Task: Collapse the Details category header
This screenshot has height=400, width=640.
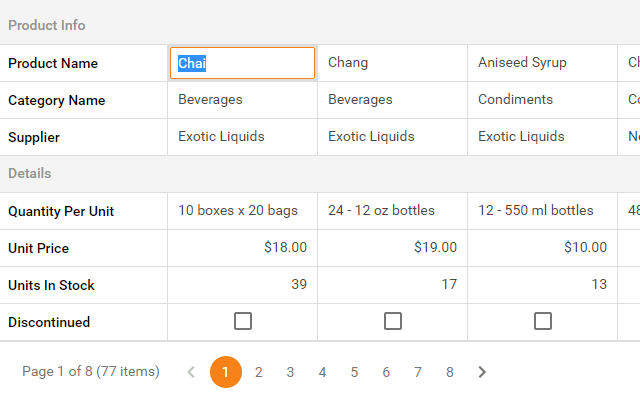Action: pos(30,173)
